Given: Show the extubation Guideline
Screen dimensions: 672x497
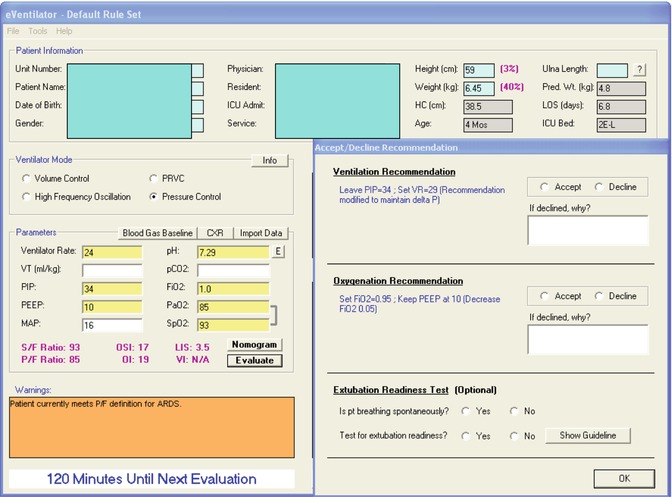Looking at the screenshot, I should coord(588,436).
